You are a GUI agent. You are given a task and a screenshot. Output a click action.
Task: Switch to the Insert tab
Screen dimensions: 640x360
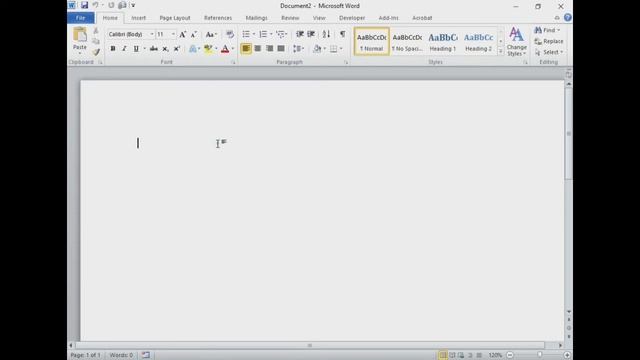coord(138,18)
